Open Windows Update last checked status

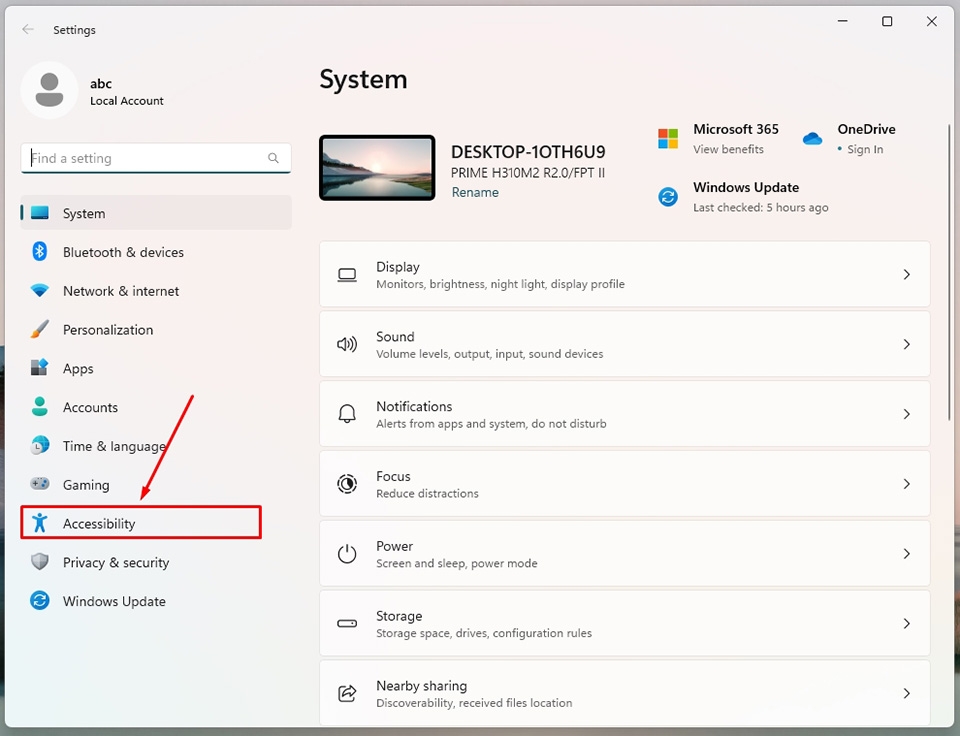[x=760, y=208]
